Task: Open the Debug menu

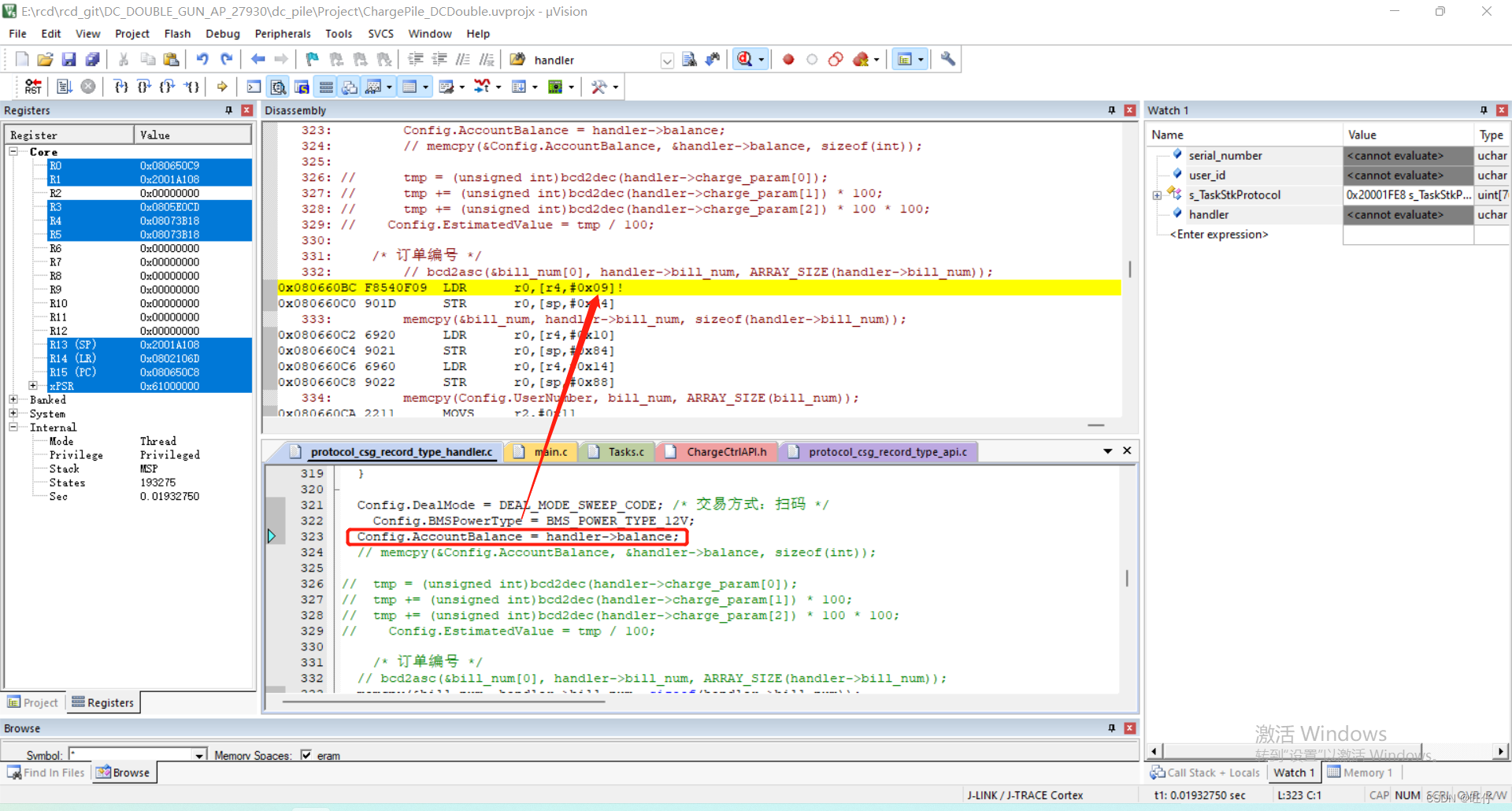Action: click(x=222, y=34)
